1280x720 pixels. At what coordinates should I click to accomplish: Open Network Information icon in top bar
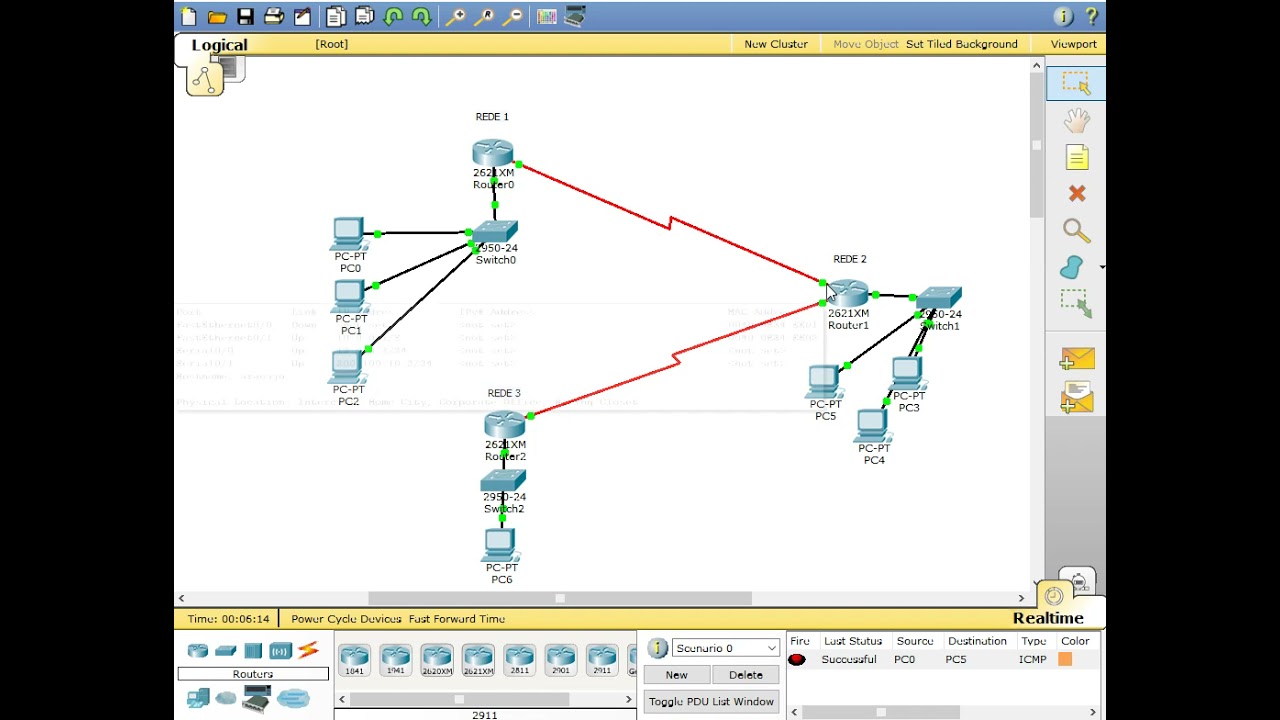click(x=1063, y=17)
